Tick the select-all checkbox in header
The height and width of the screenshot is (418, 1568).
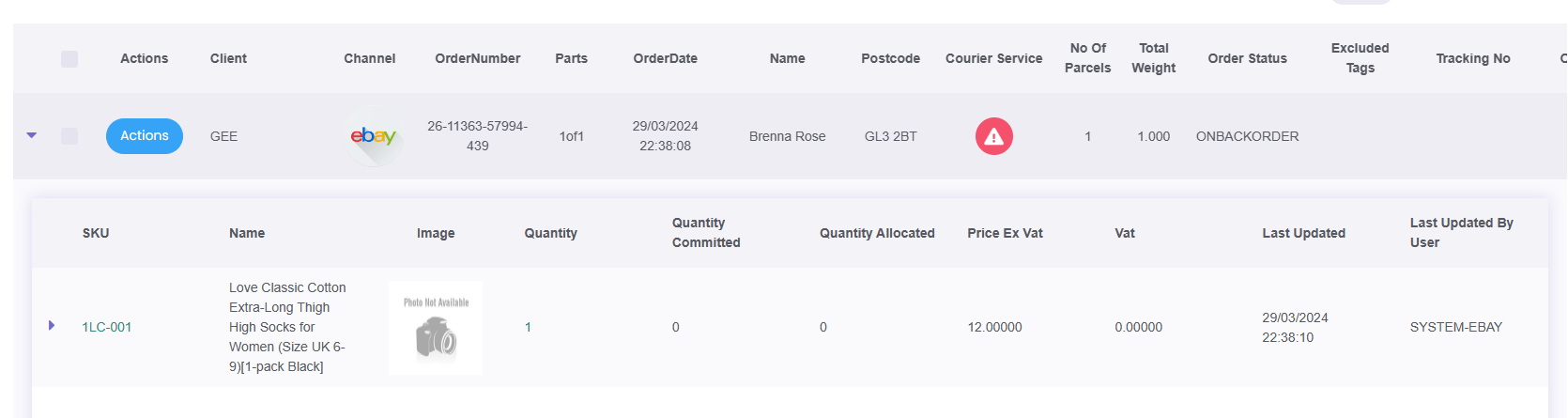tap(69, 59)
